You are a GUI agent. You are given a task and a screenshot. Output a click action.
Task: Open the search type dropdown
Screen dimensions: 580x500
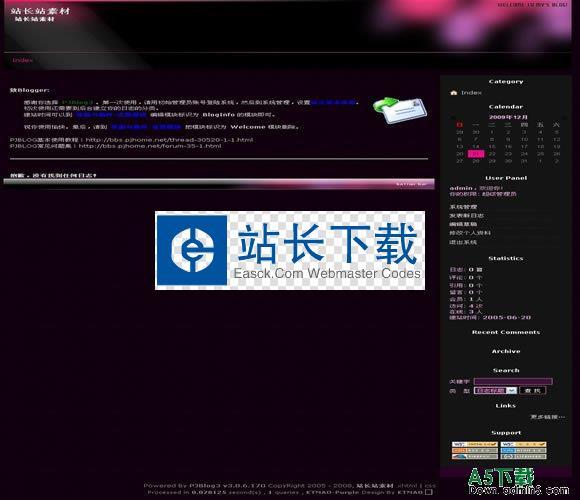495,391
